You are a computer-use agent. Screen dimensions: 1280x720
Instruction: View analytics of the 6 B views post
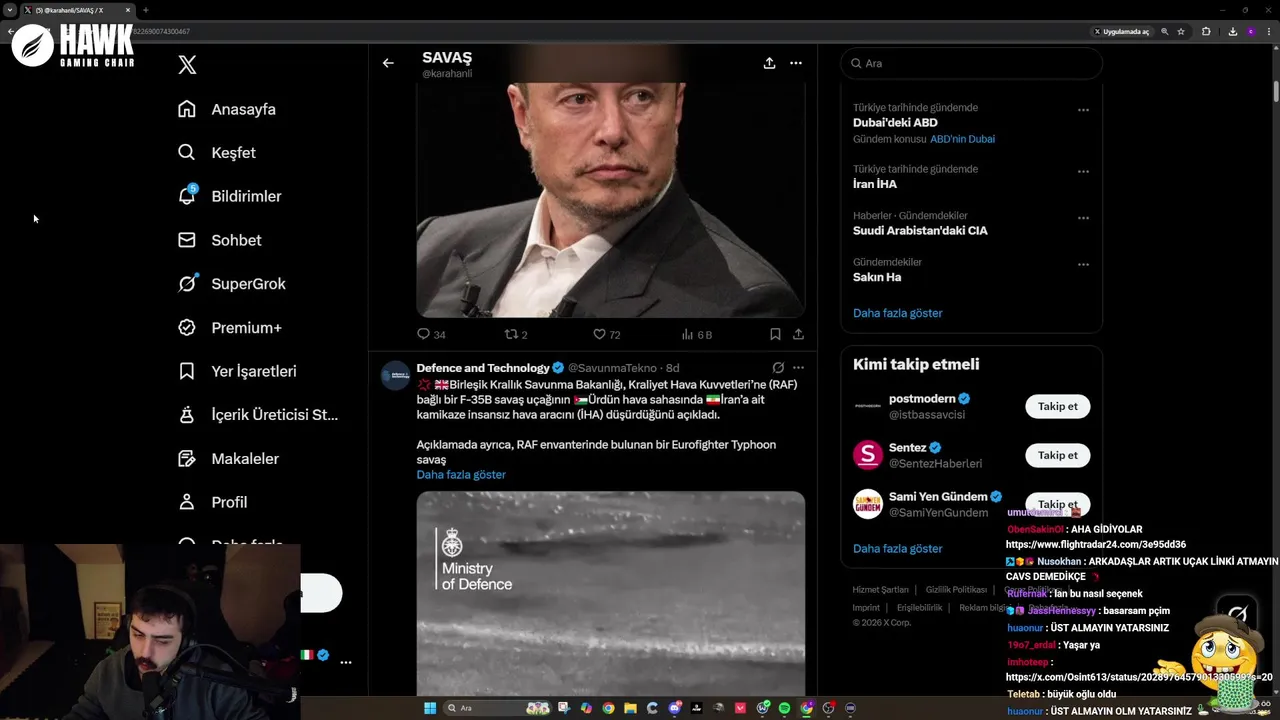click(x=690, y=335)
